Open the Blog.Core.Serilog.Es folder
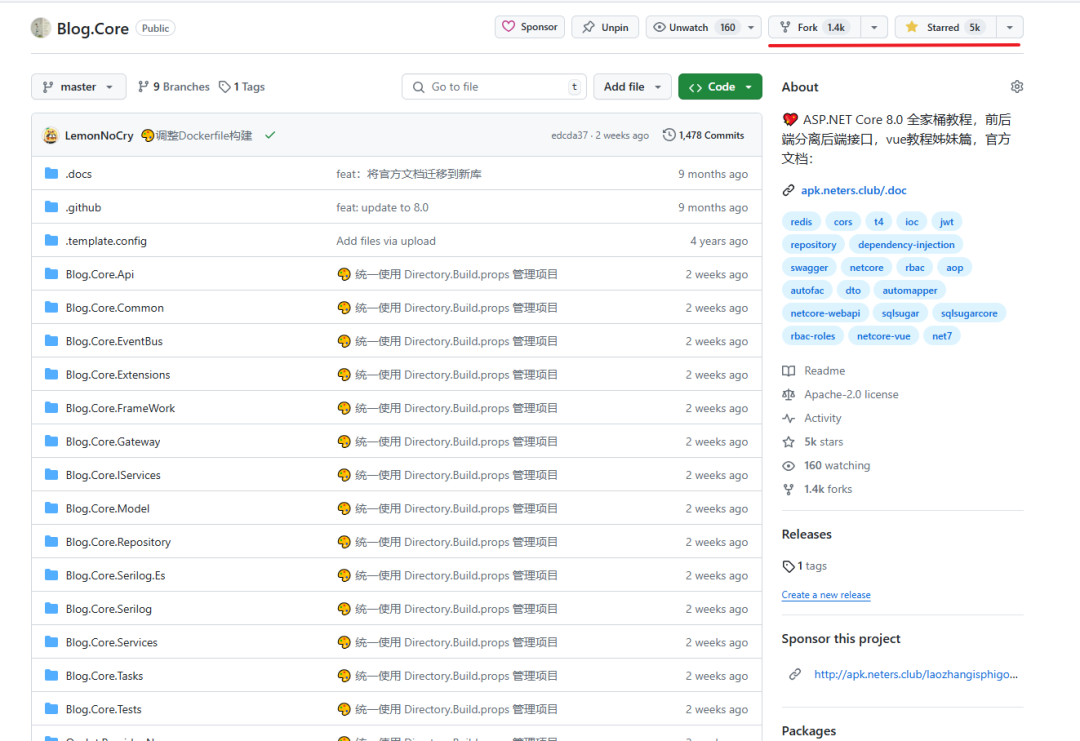Screen dimensions: 1080x741 pyautogui.click(x=115, y=575)
